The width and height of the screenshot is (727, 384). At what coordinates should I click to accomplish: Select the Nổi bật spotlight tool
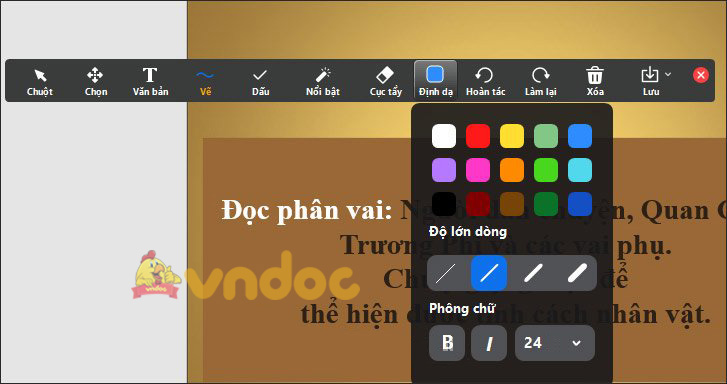[x=323, y=81]
